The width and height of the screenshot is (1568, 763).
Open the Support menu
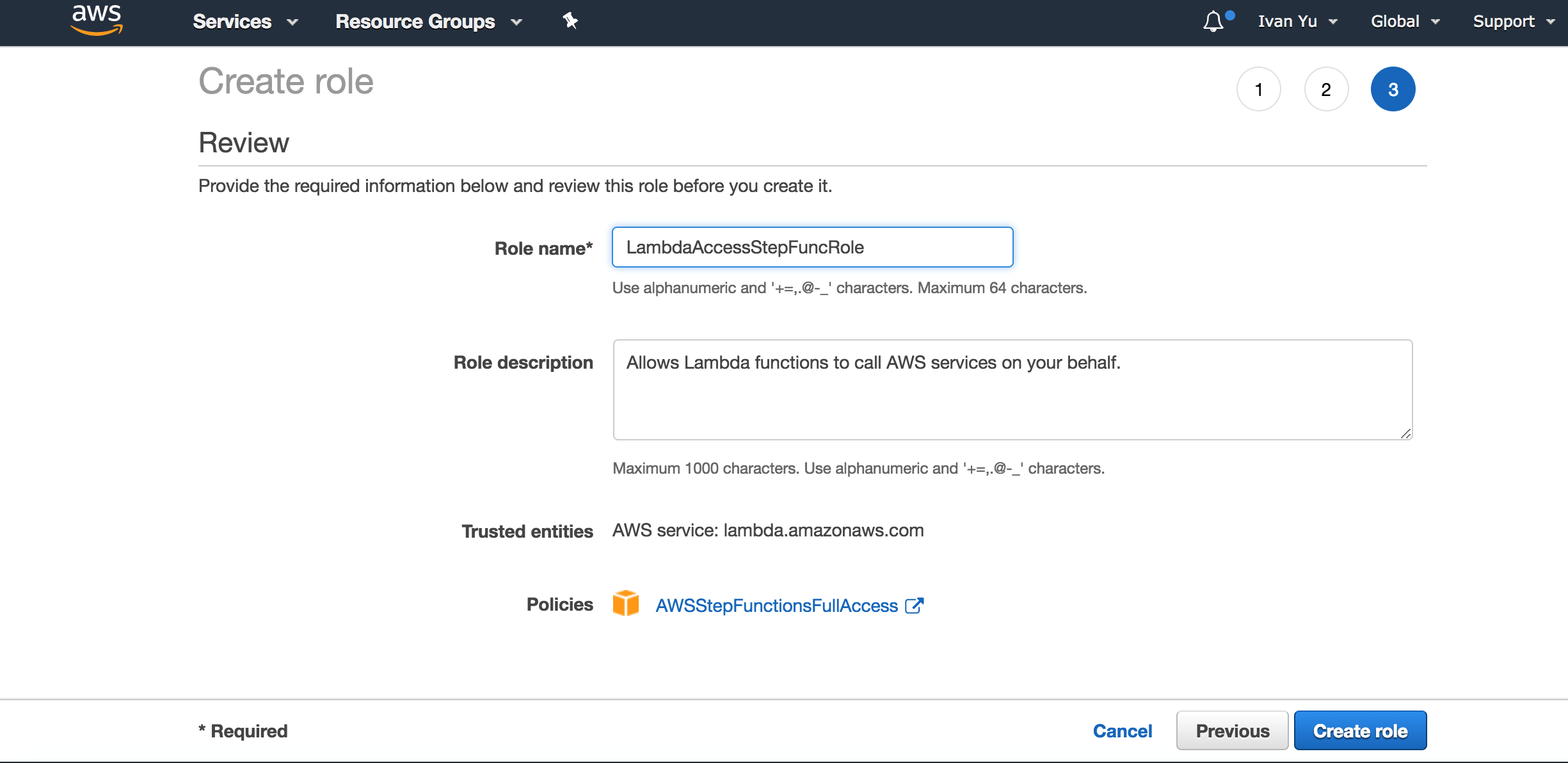coord(1513,22)
